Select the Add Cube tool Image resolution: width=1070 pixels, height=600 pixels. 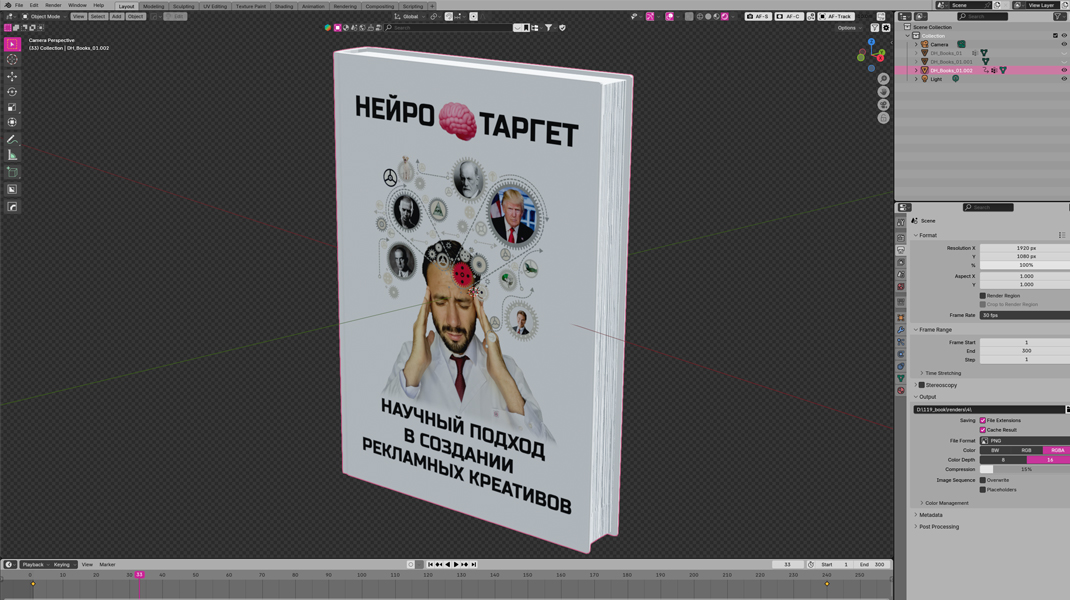(12, 172)
